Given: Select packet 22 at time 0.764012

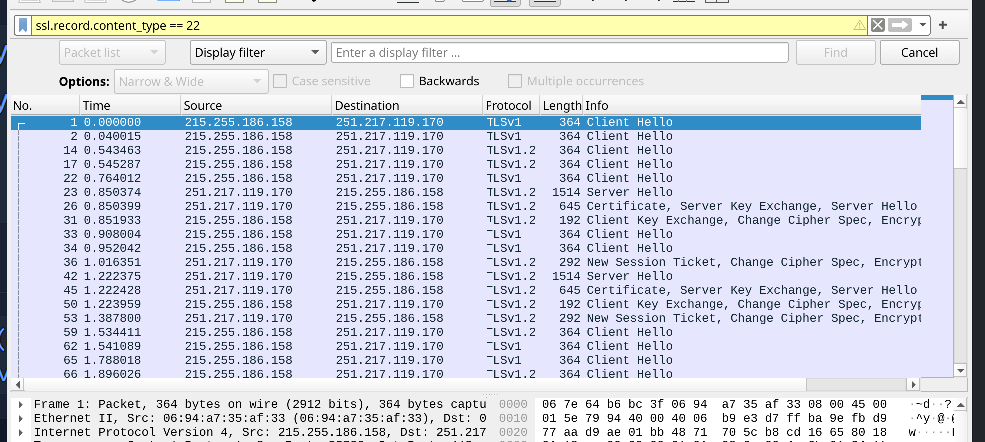Looking at the screenshot, I should coord(466,178).
